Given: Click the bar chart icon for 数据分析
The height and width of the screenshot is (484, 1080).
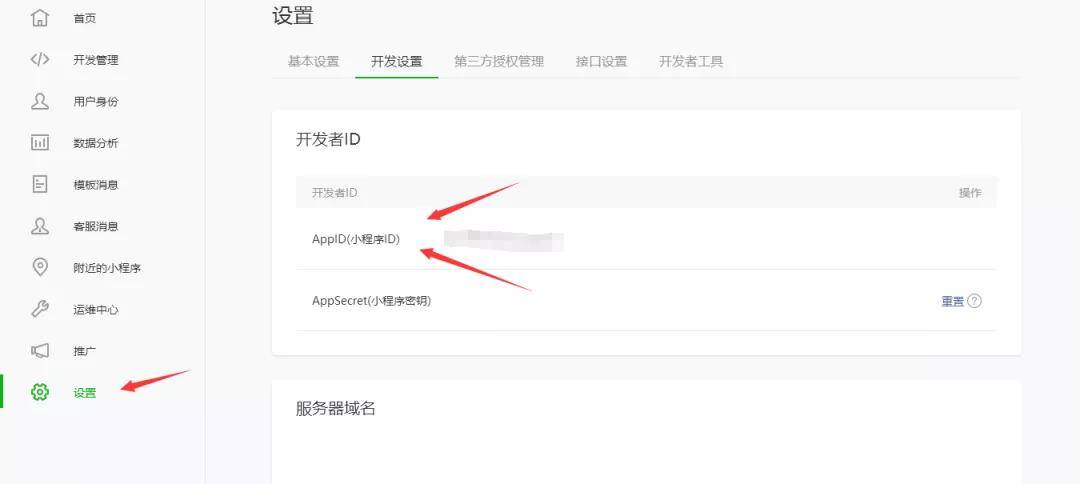Looking at the screenshot, I should click(x=40, y=143).
